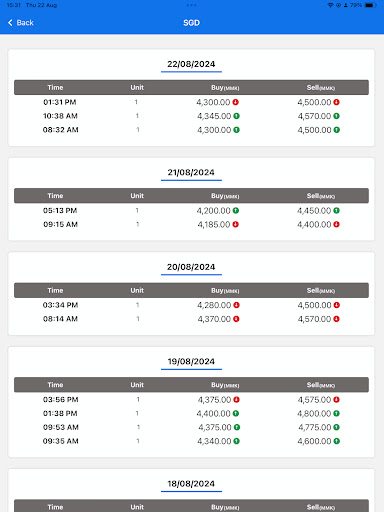Screen dimensions: 384x512
Task: Tap Buy column header under 22/08/2024
Action: click(225, 88)
